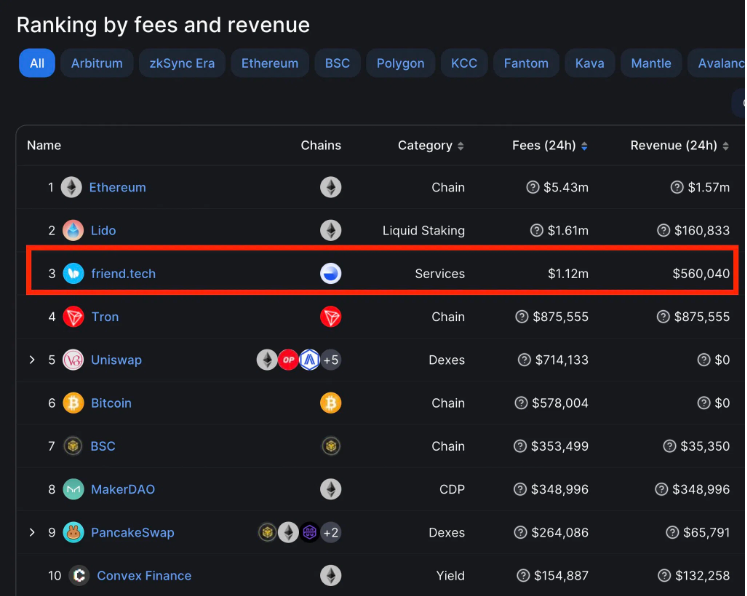Click the Bitcoin chain icon in Chains column

330,403
